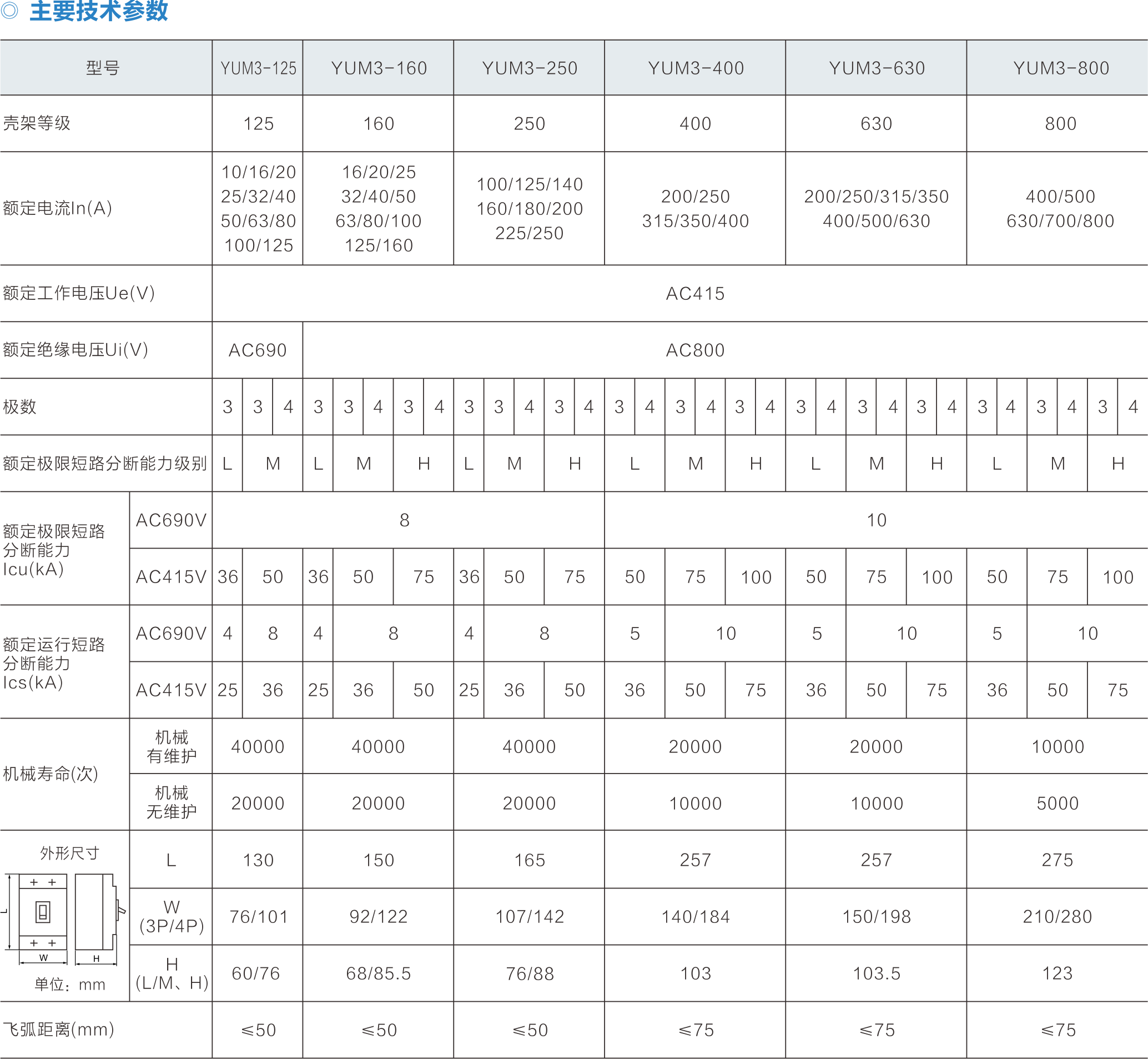This screenshot has width=1148, height=1059.
Task: Click the breaker front-view dimension diagram
Action: pyautogui.click(x=42, y=912)
